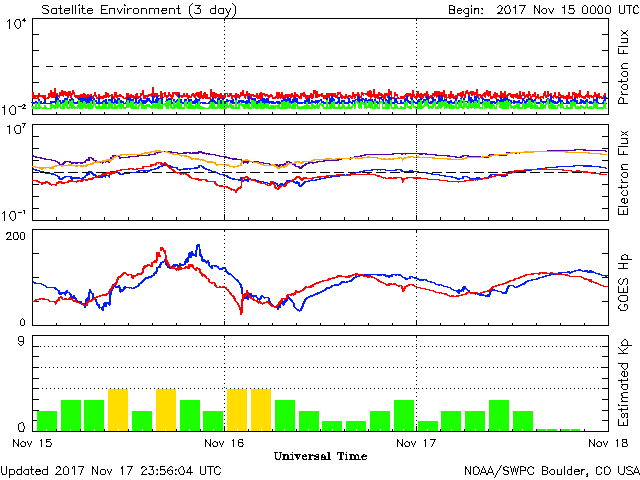Click the "Estimated Kp" axis label
This screenshot has height=480, width=640.
pyautogui.click(x=623, y=383)
